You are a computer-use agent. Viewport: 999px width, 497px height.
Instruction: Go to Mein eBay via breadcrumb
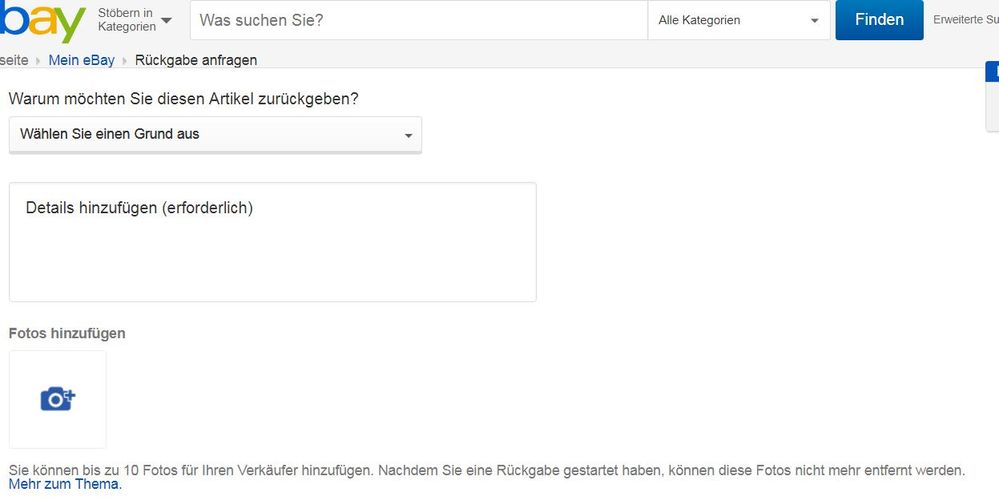point(81,60)
